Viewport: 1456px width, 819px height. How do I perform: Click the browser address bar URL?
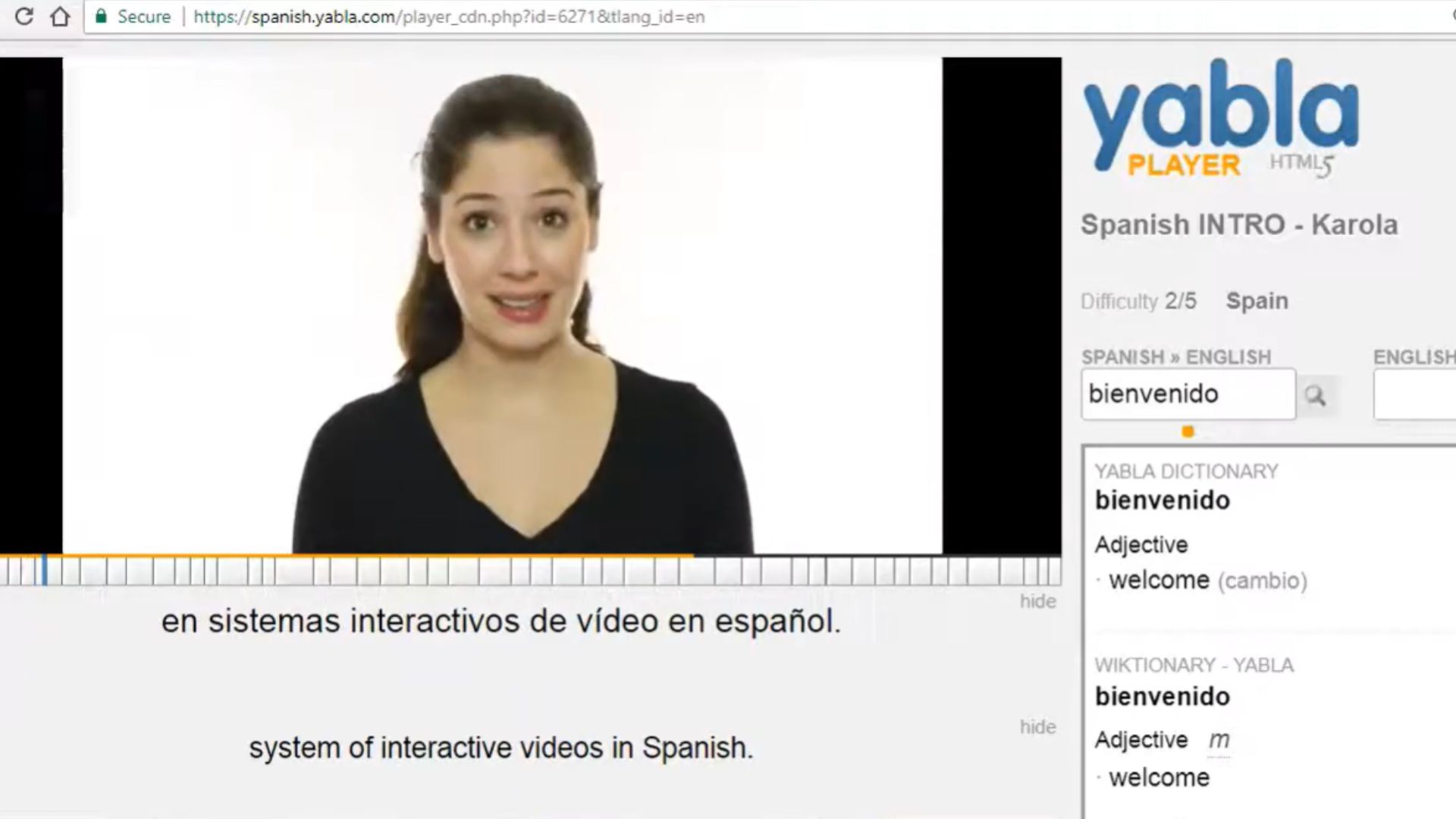click(449, 17)
